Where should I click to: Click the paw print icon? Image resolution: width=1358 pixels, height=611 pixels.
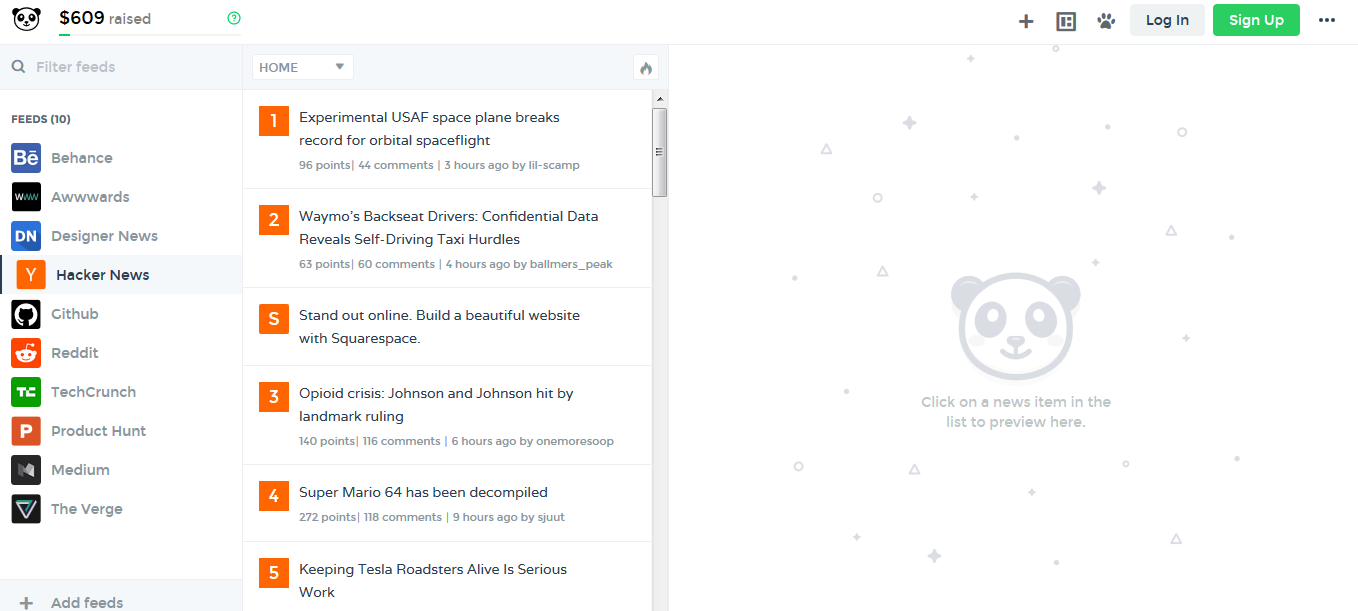(x=1105, y=21)
